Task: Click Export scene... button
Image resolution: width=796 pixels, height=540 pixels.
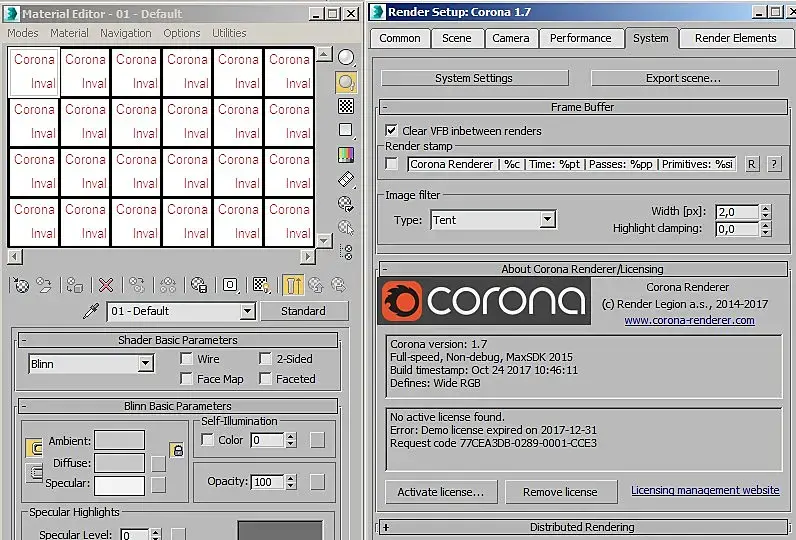Action: coord(684,78)
